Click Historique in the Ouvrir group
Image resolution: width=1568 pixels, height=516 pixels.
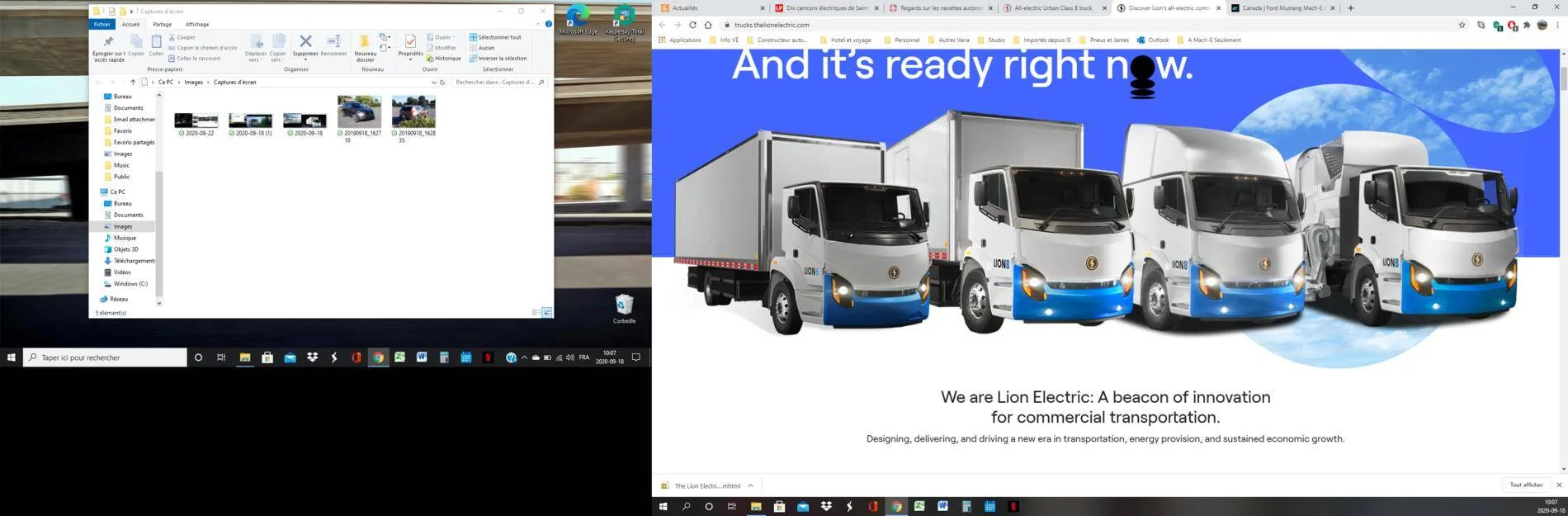coord(444,59)
